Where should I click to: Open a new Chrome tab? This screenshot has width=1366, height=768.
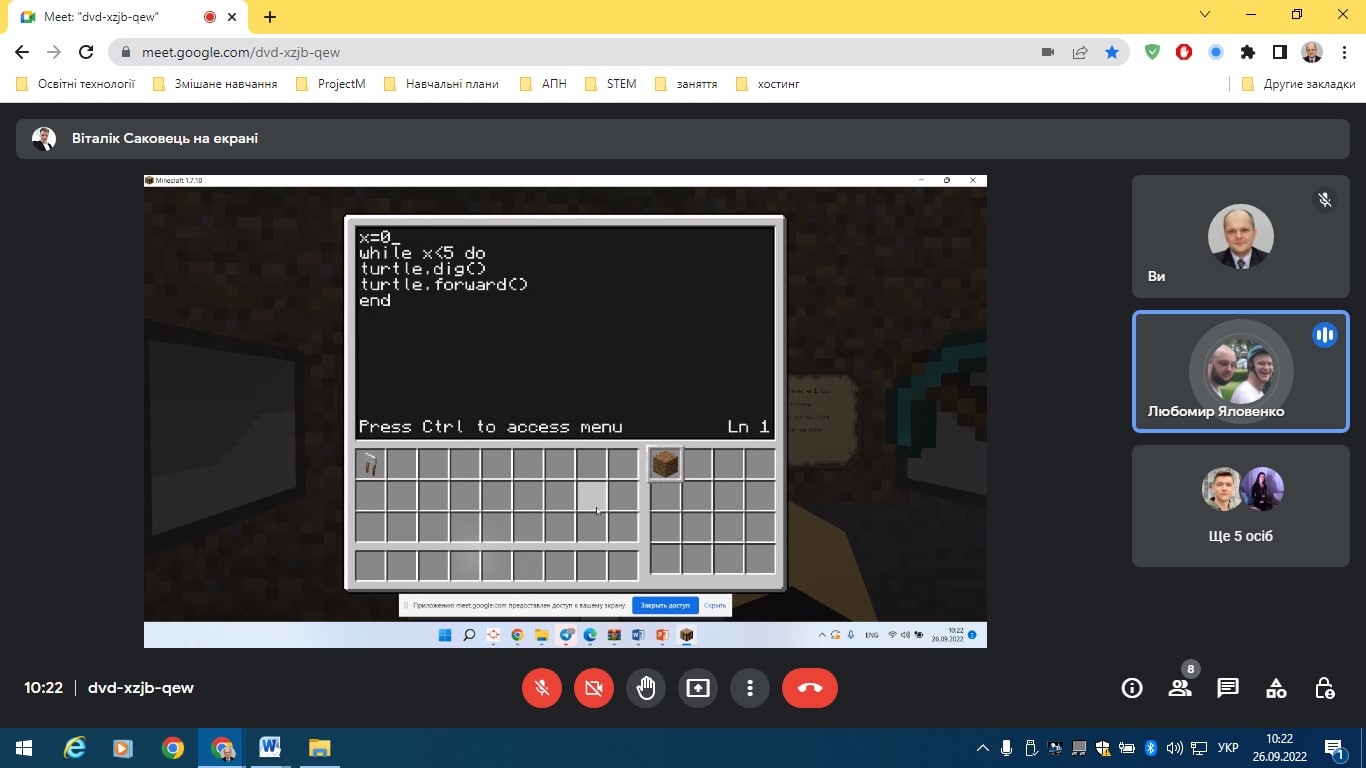coord(270,17)
